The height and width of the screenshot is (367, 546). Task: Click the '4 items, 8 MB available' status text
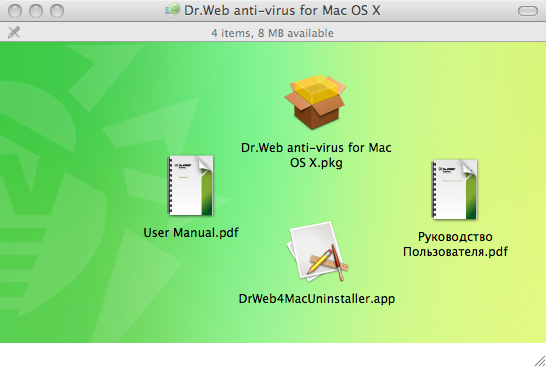272,33
